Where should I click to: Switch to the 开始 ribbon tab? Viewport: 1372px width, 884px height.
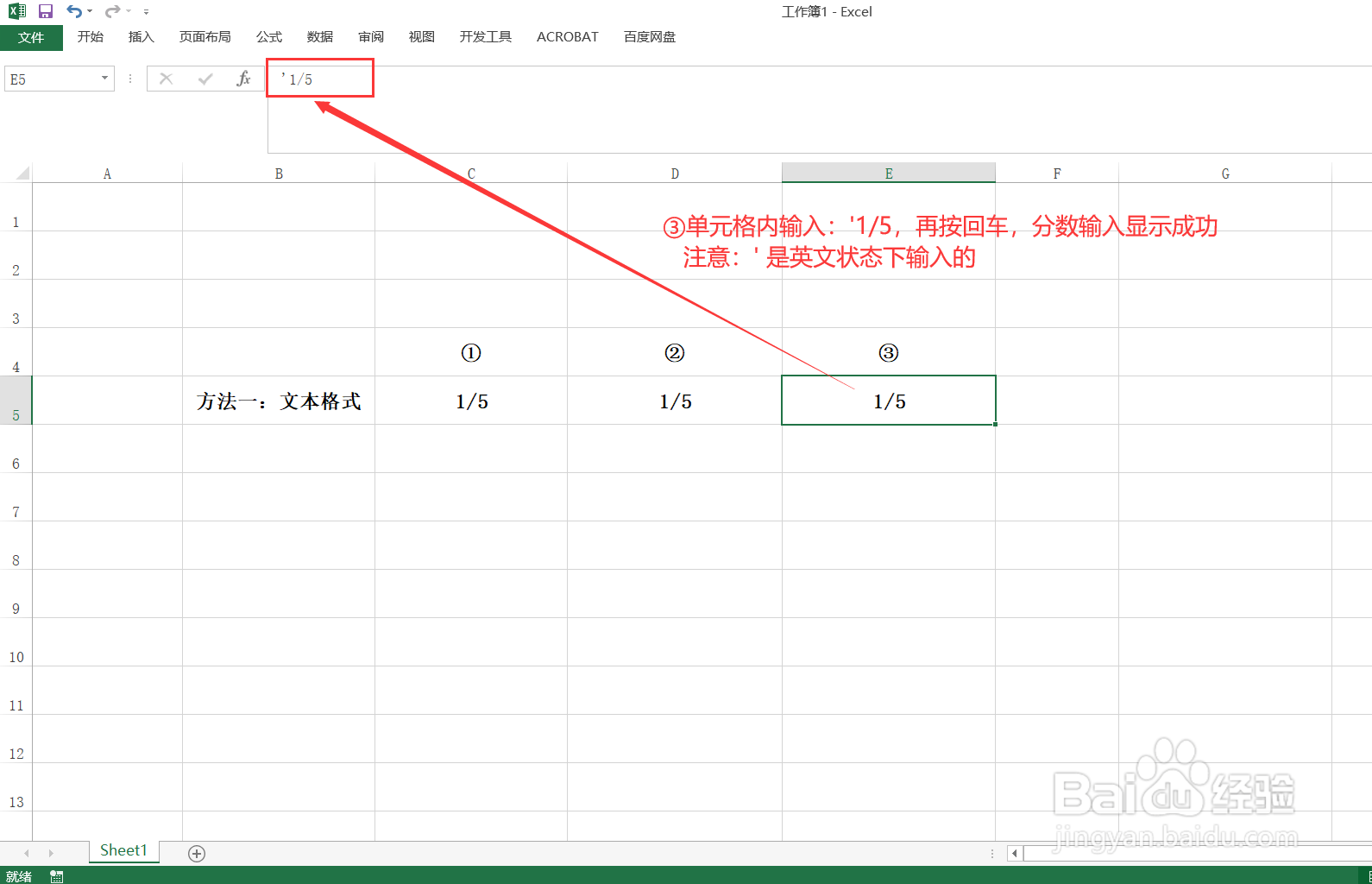[91, 37]
